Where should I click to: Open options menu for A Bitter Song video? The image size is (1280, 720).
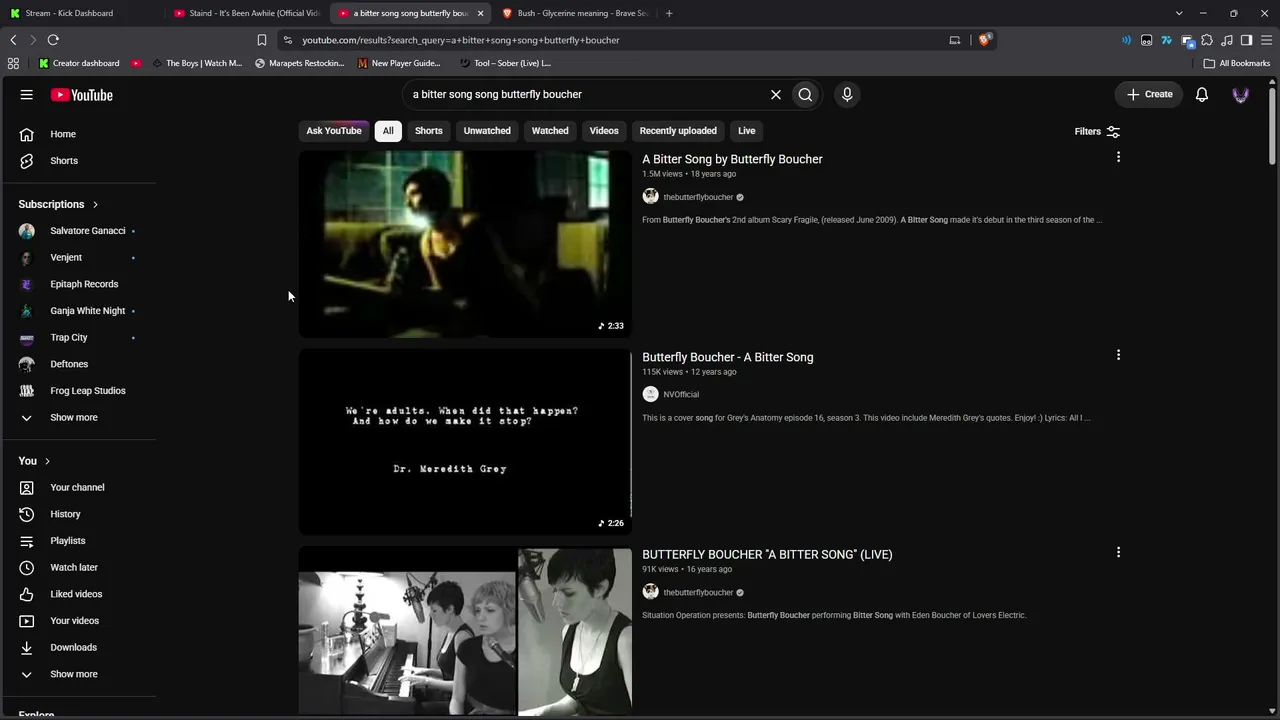[x=1118, y=157]
